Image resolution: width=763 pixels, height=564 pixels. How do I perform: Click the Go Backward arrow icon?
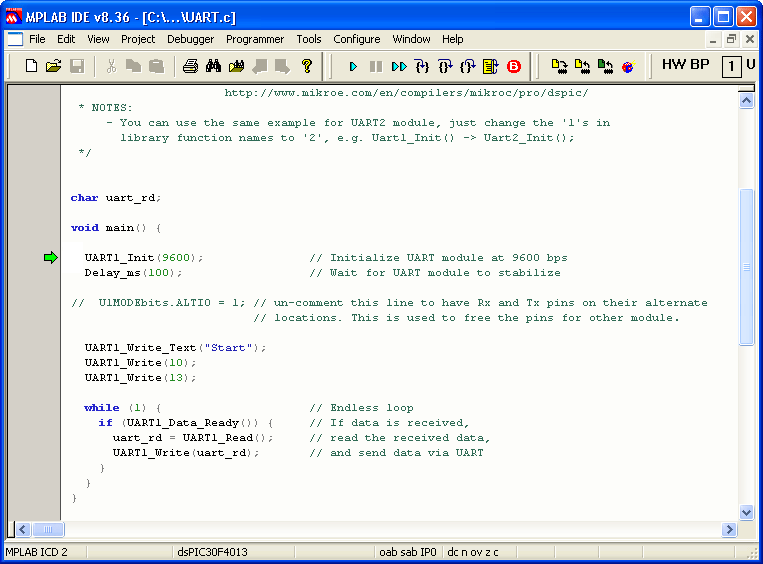[x=259, y=66]
